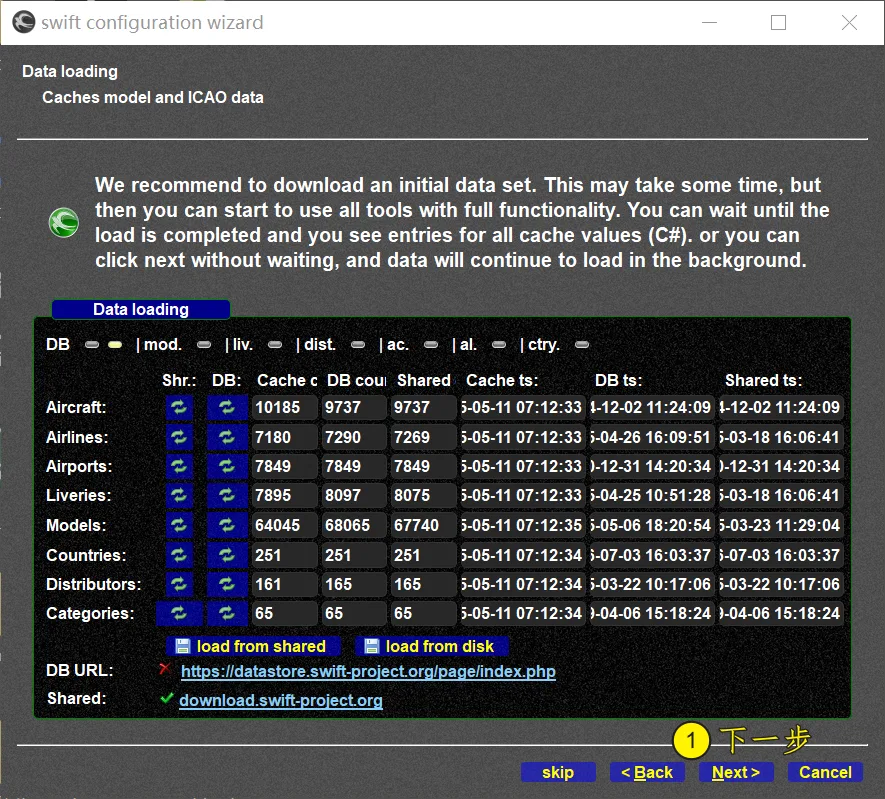Viewport: 885px width, 799px height.
Task: Reload Airports data from shared
Action: pos(179,467)
